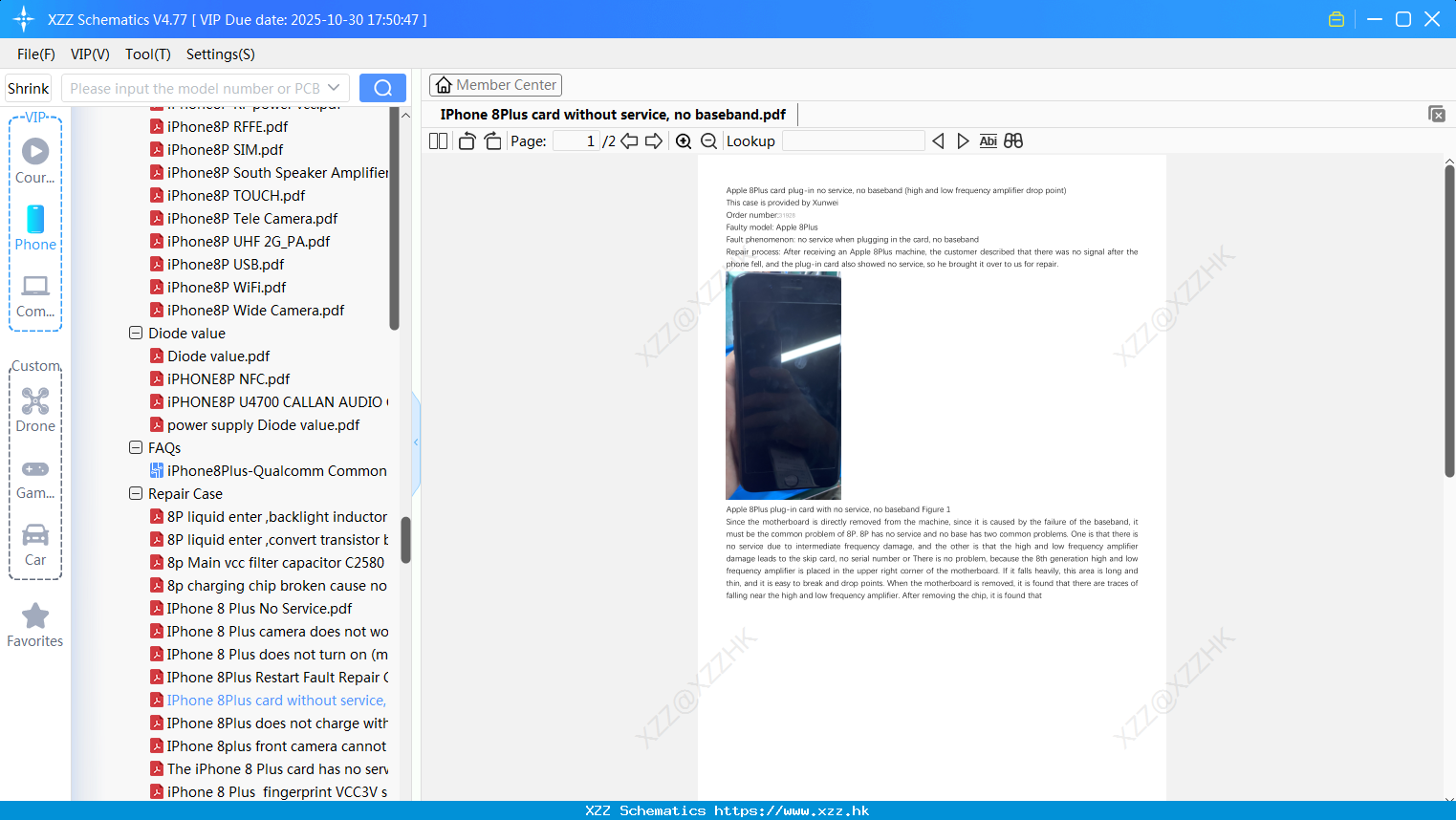Screen dimensions: 1456x820
Task: Open the Tool(T) menu
Action: pyautogui.click(x=148, y=54)
